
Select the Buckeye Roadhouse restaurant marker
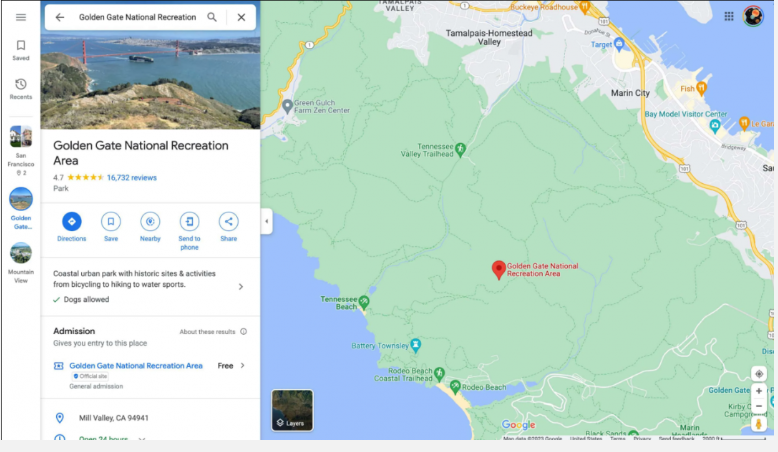[585, 7]
